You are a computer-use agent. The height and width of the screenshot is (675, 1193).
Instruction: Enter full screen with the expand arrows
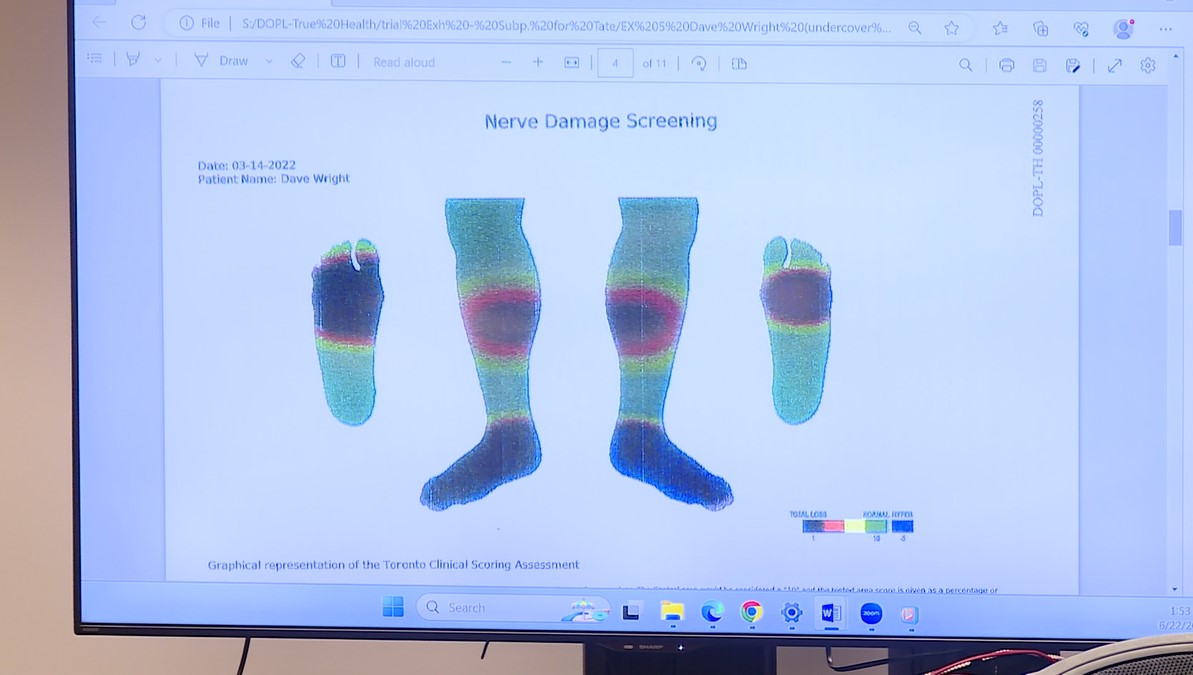tap(1115, 66)
